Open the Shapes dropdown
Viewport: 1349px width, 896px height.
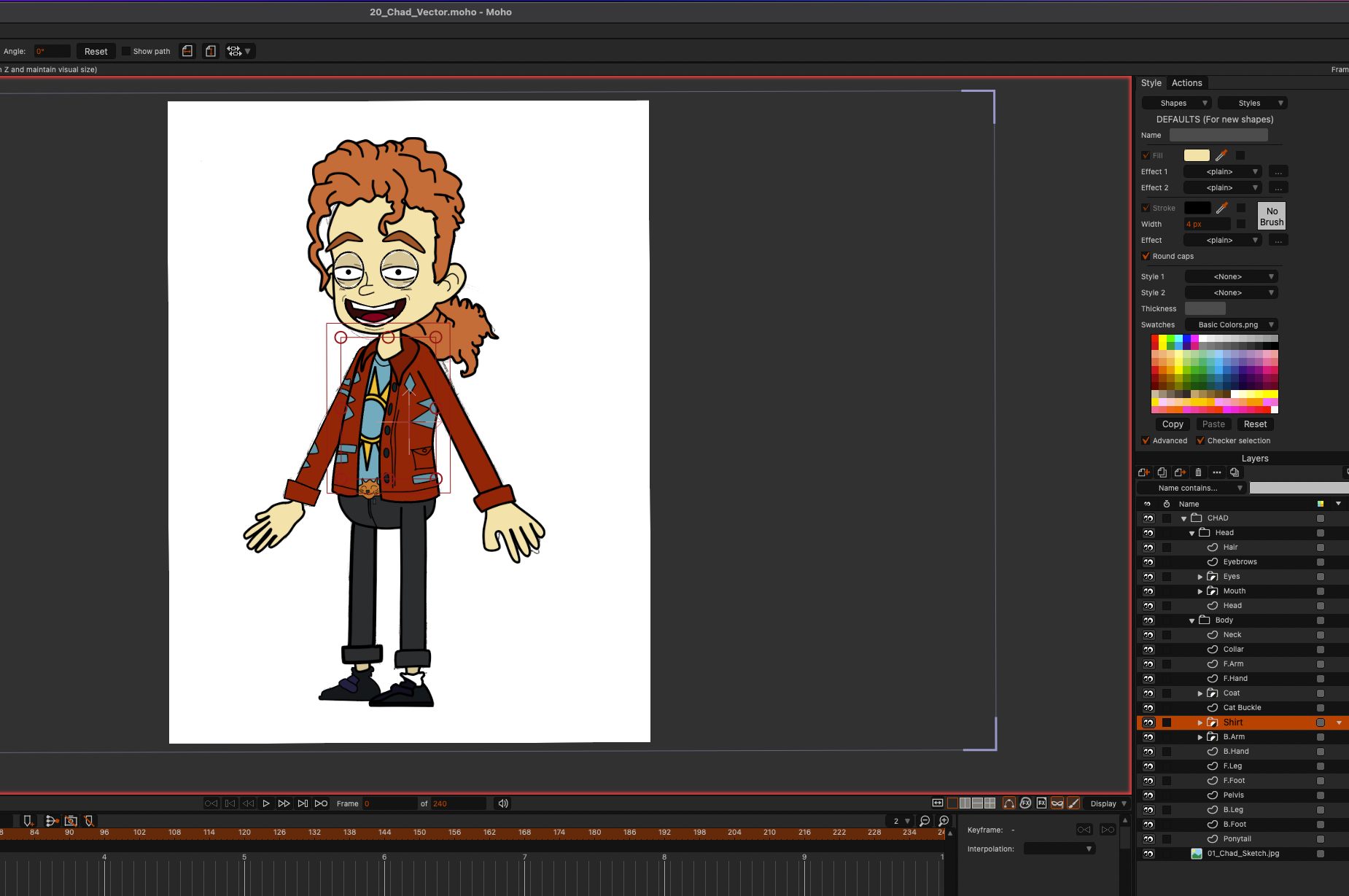click(x=1176, y=103)
